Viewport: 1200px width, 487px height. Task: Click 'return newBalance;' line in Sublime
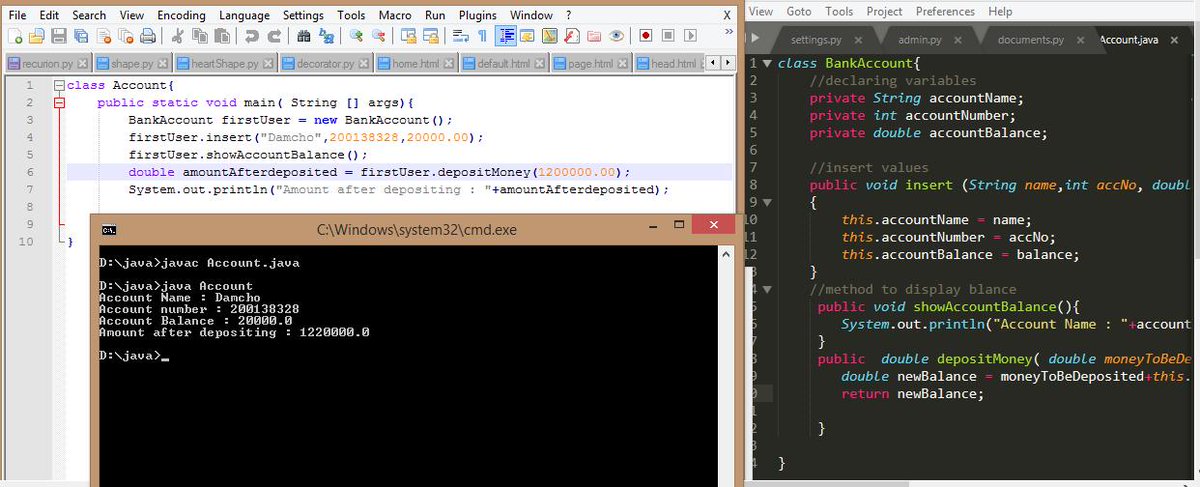point(913,394)
